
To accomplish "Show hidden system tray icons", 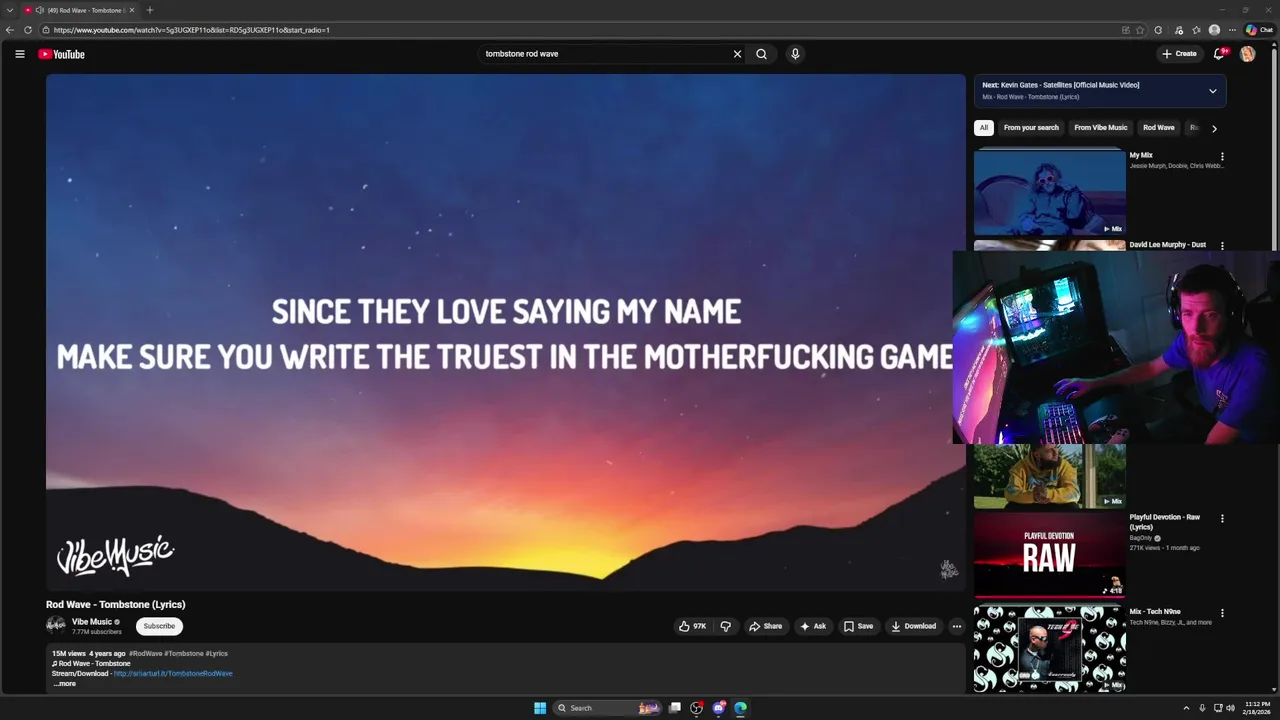I will pyautogui.click(x=1186, y=708).
